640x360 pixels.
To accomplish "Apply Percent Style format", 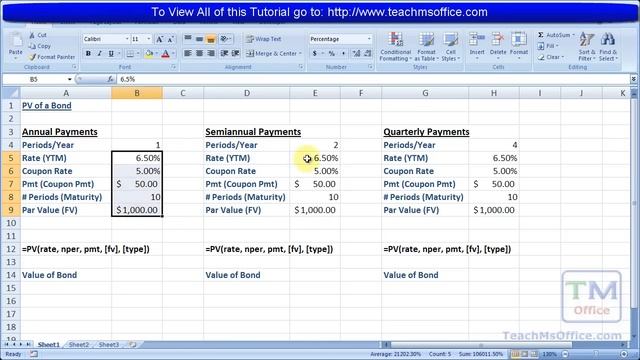I will pos(332,53).
